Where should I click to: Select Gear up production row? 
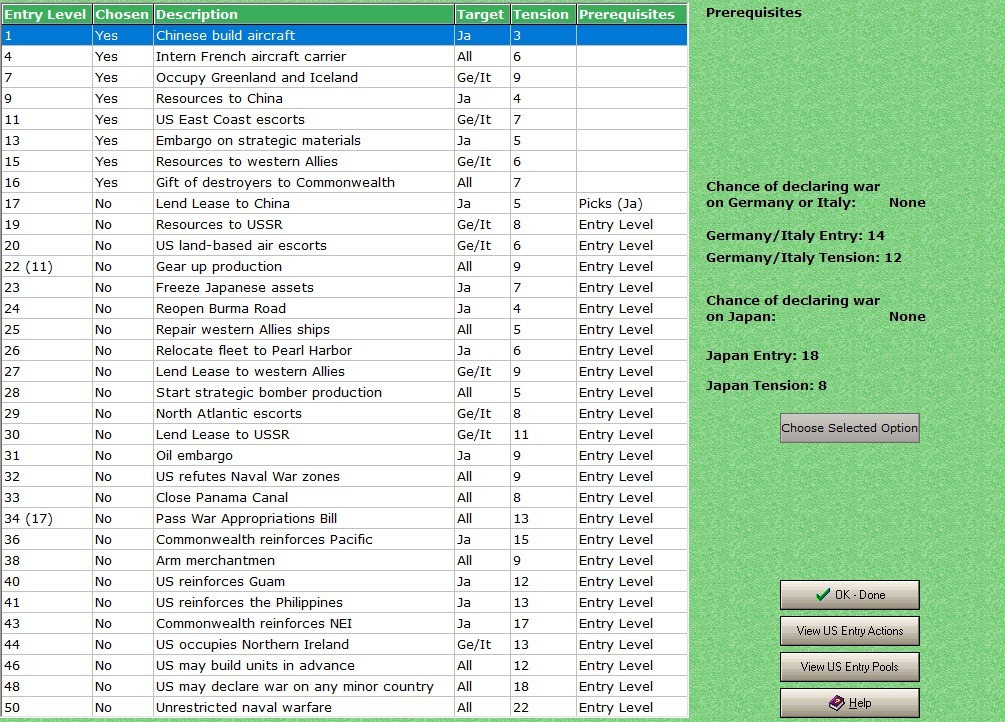pyautogui.click(x=345, y=267)
